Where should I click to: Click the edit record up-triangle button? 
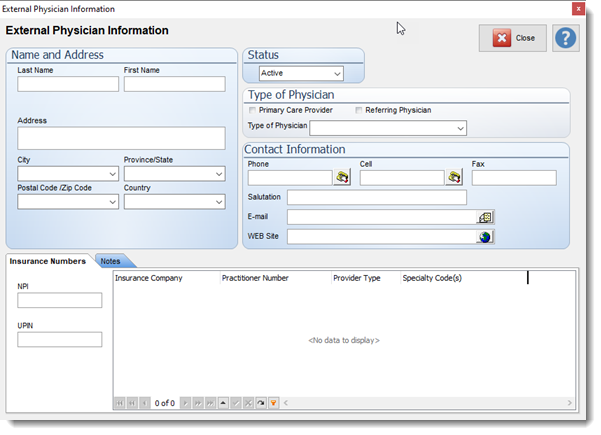click(223, 403)
